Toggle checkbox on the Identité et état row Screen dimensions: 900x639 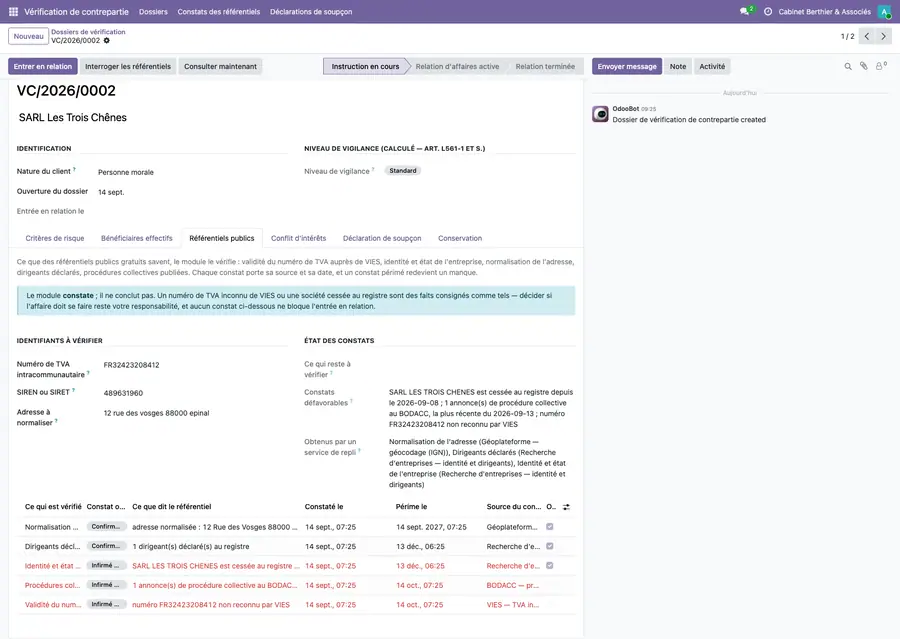point(549,566)
